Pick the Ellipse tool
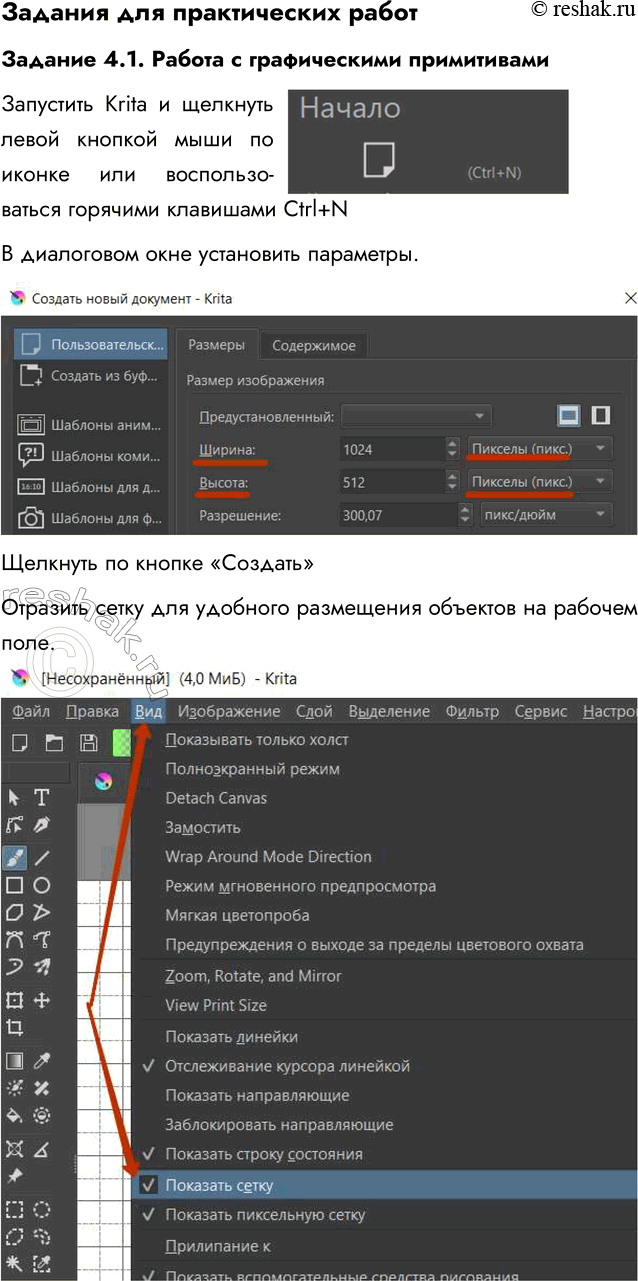This screenshot has height=1281, width=638. click(42, 885)
